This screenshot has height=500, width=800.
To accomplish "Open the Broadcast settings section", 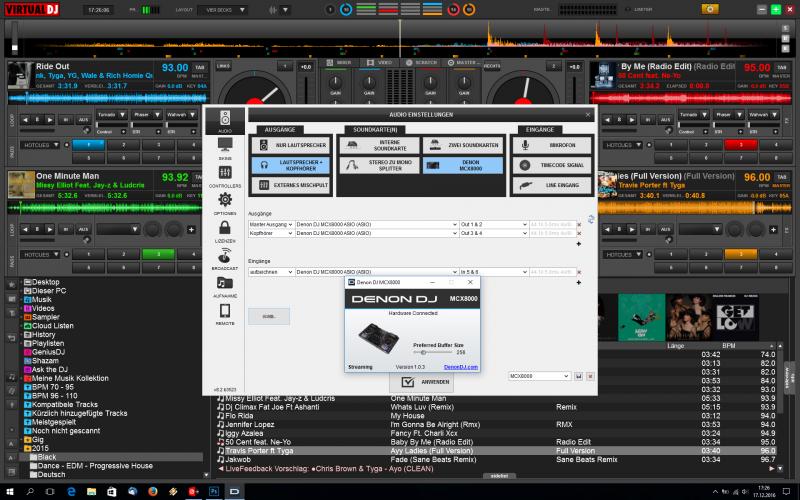I will tap(225, 259).
